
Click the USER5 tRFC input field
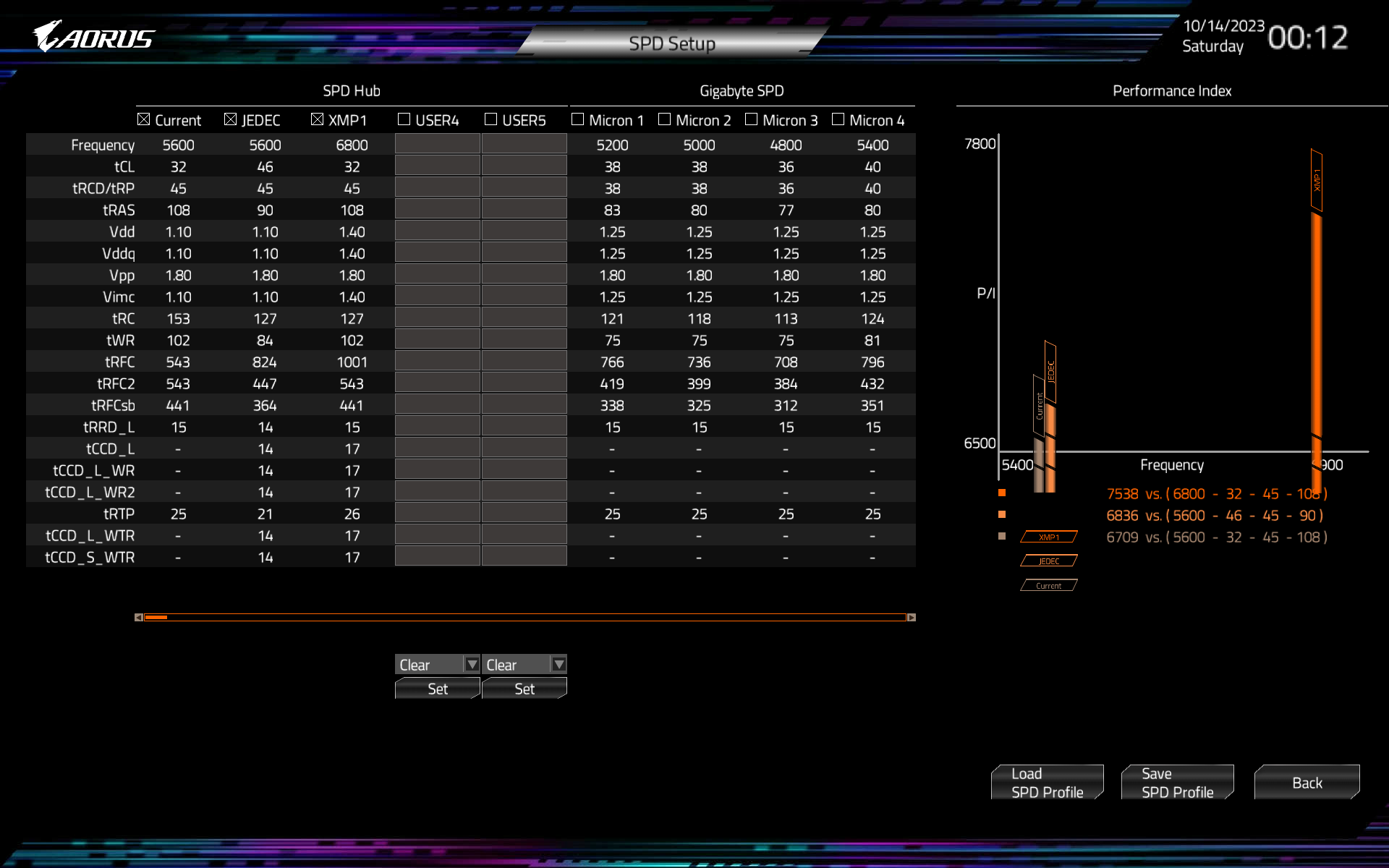(524, 361)
